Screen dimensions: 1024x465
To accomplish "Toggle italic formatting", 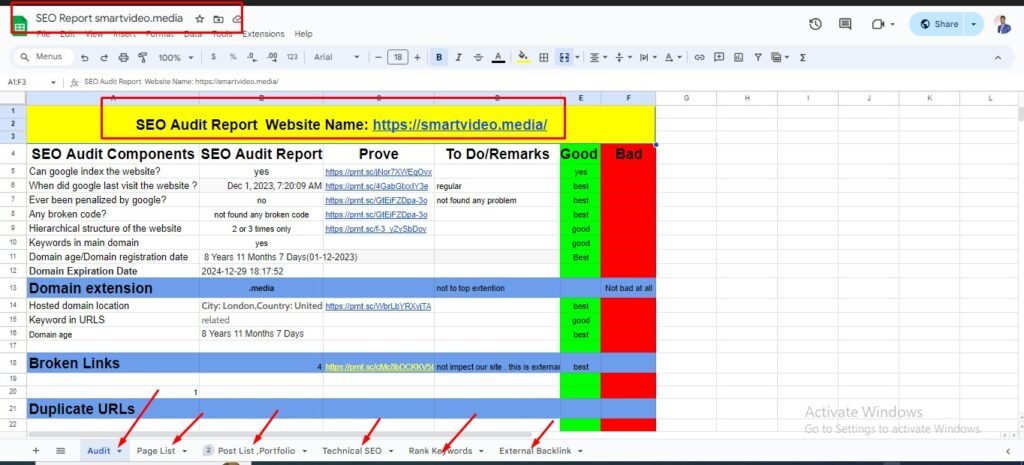I will 458,57.
